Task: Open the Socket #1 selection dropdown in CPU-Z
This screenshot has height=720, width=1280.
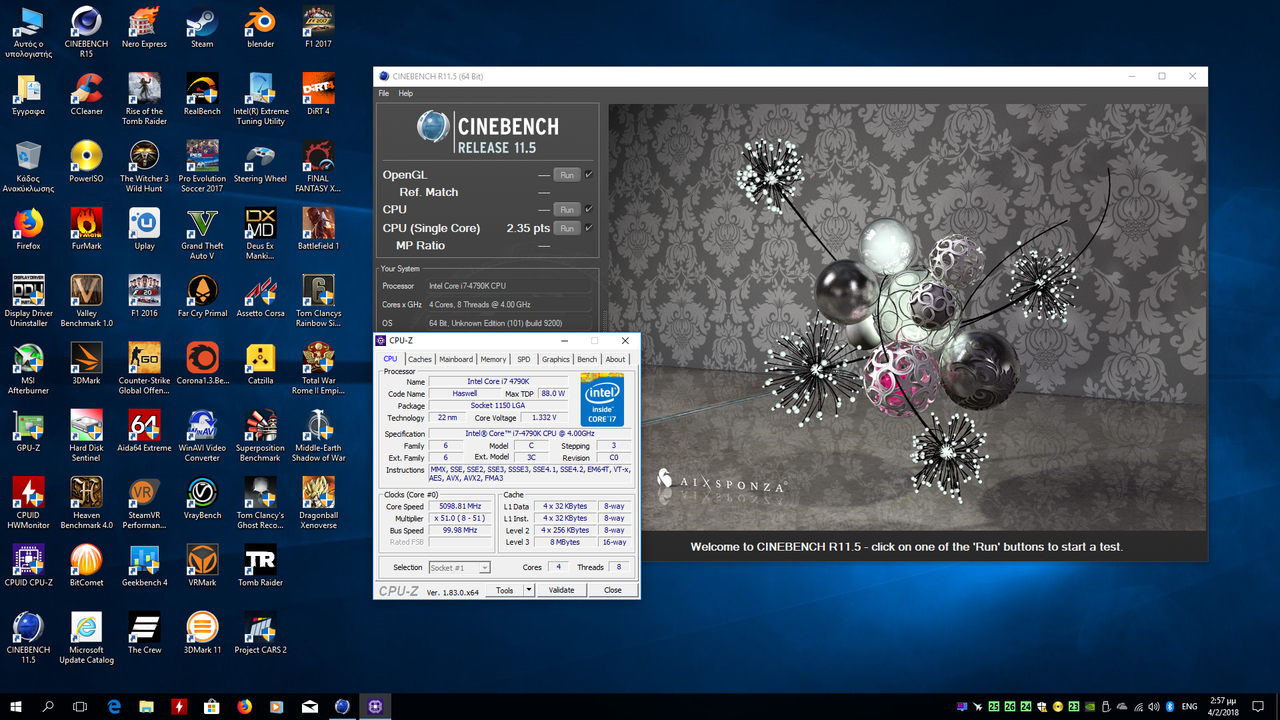Action: point(459,567)
